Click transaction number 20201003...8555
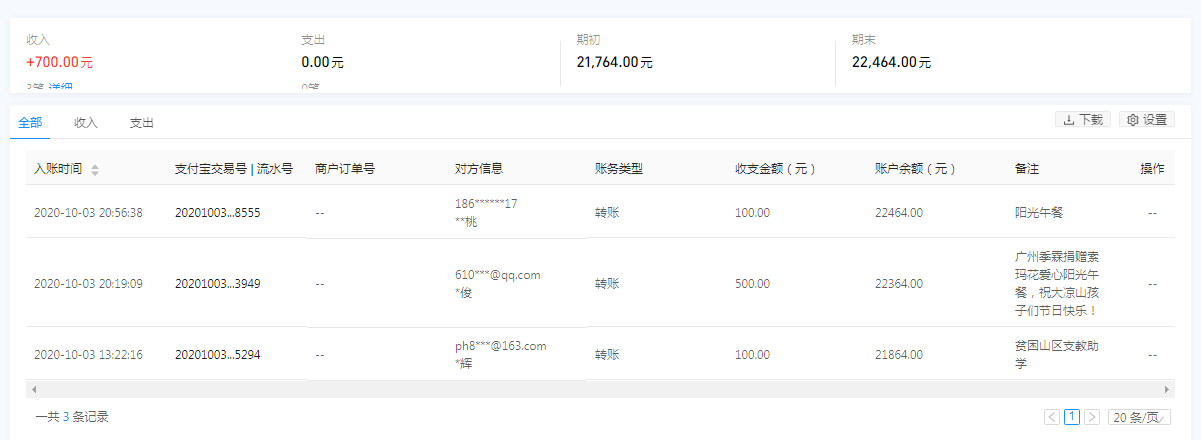The height and width of the screenshot is (440, 1201). 218,213
